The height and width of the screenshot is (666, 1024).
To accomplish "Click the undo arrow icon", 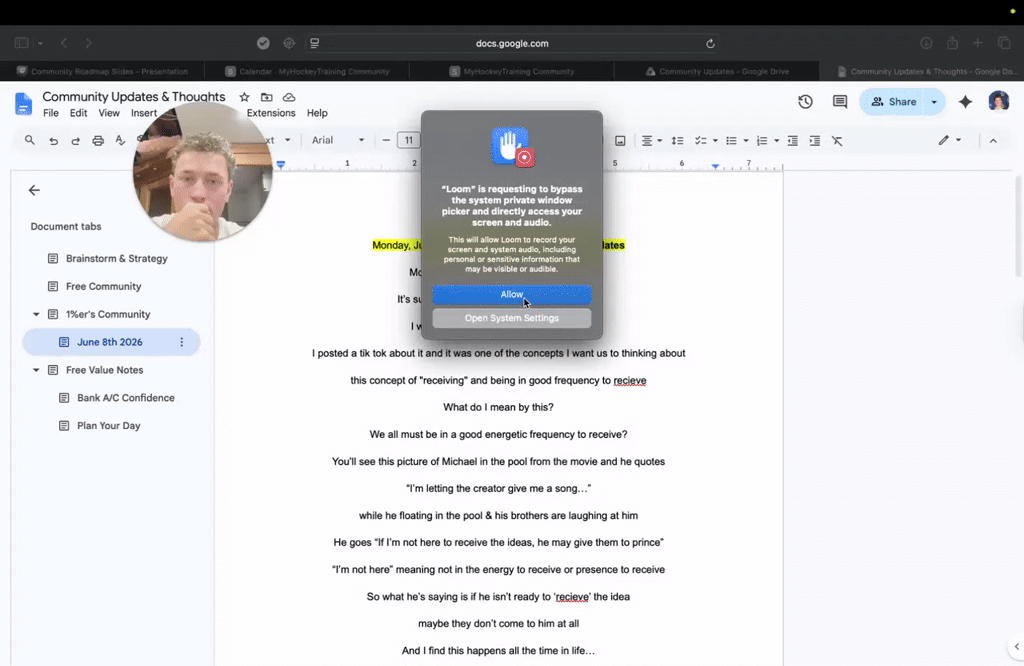I will (54, 140).
